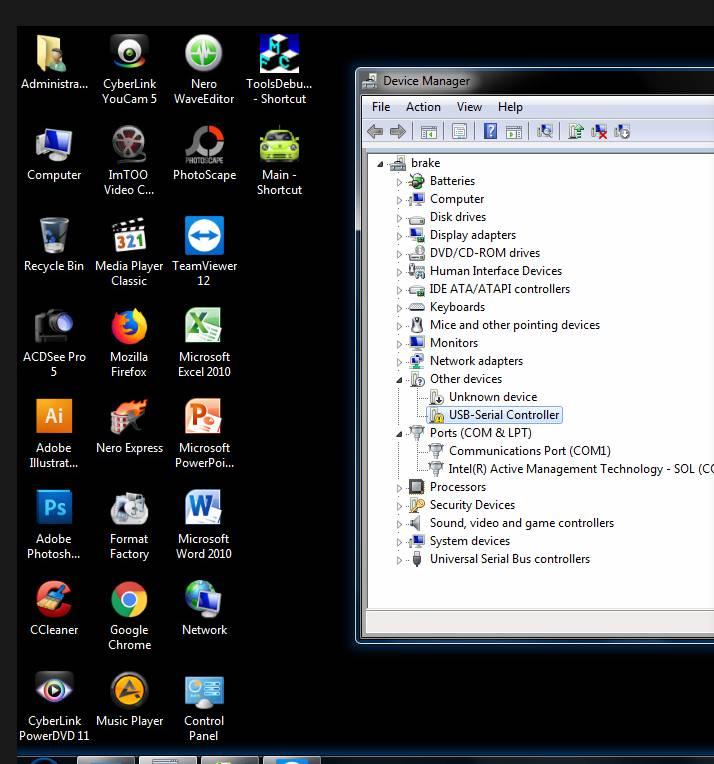Select Communications Port (COM1) entry
The height and width of the screenshot is (764, 714).
(530, 451)
